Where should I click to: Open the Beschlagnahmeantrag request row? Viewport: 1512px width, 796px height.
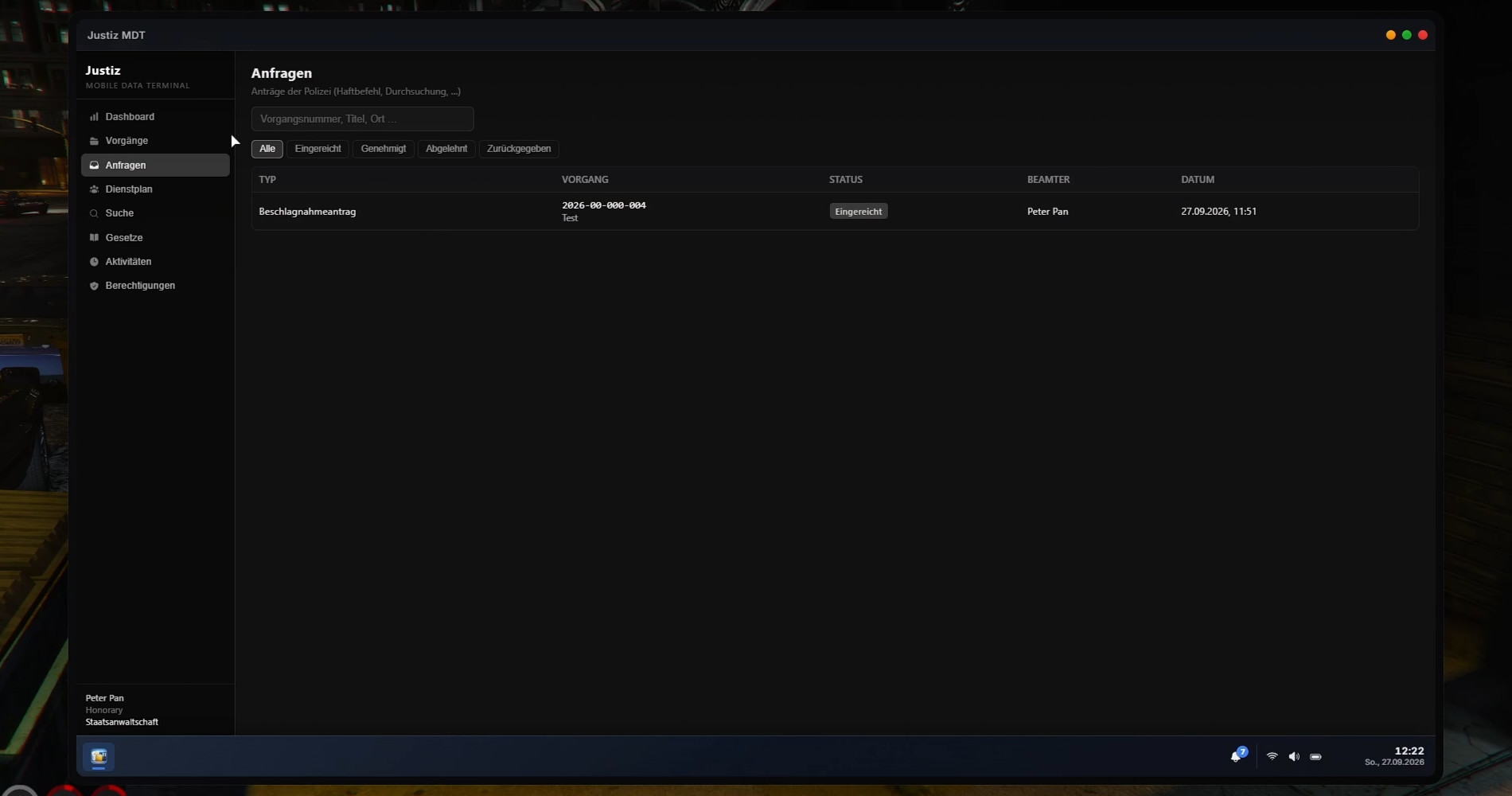(835, 212)
